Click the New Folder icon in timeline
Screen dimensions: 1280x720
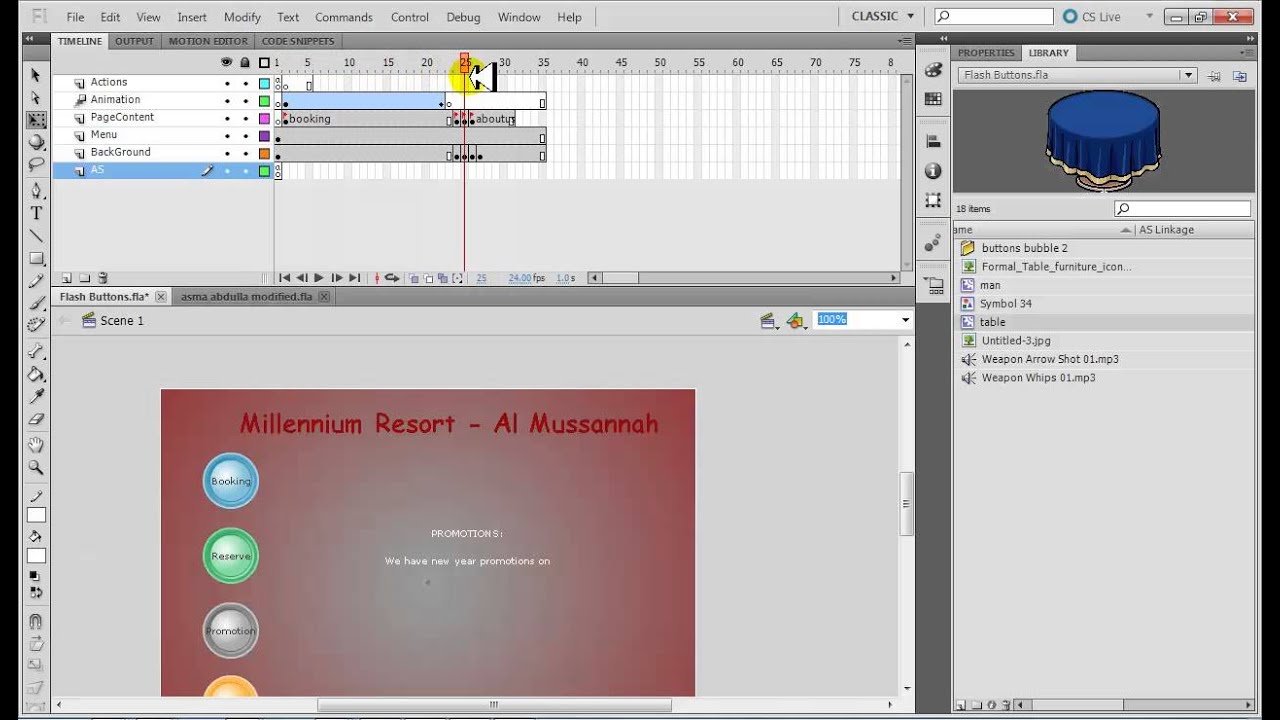point(84,278)
